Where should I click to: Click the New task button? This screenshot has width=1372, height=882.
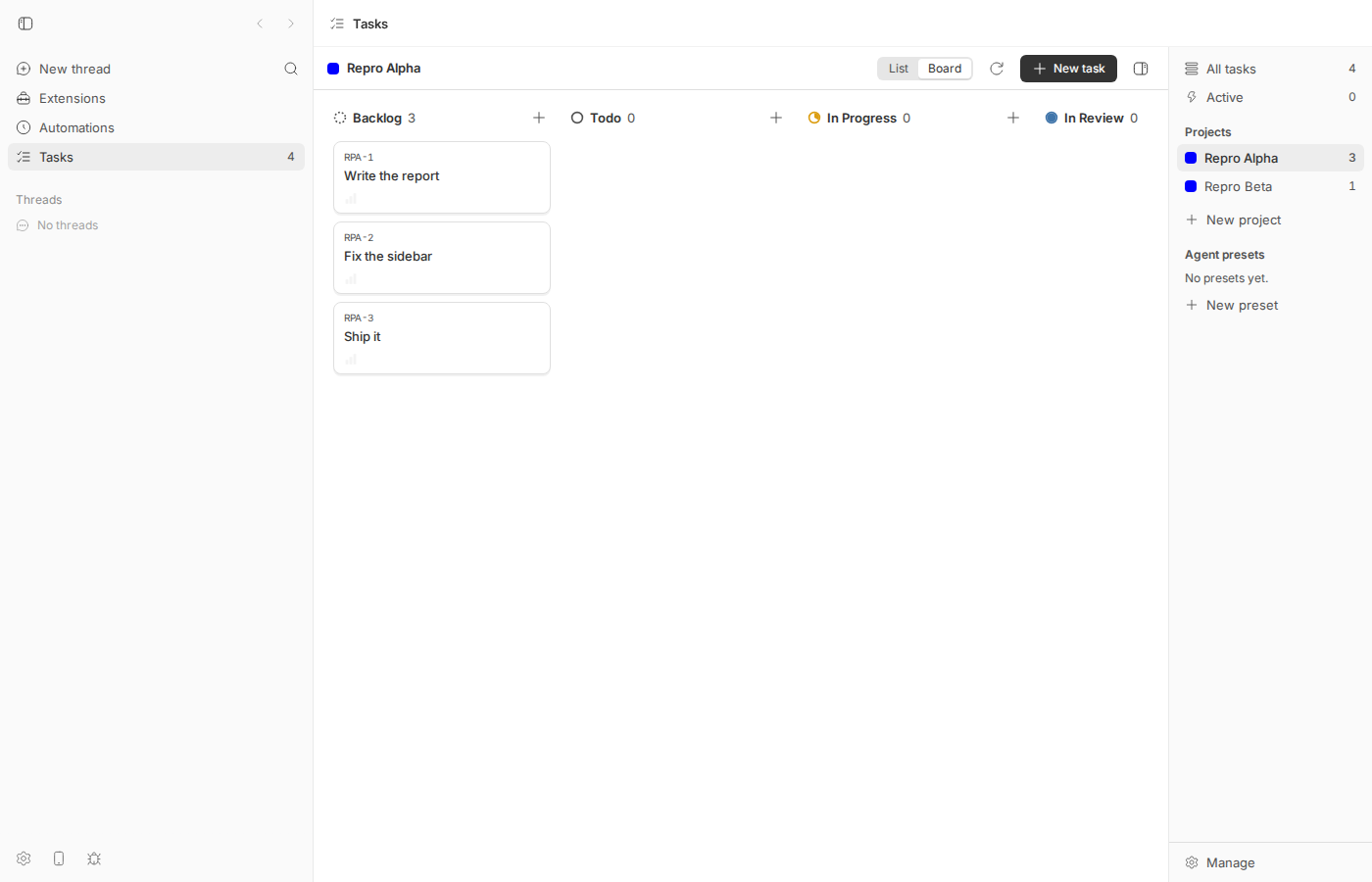1068,69
